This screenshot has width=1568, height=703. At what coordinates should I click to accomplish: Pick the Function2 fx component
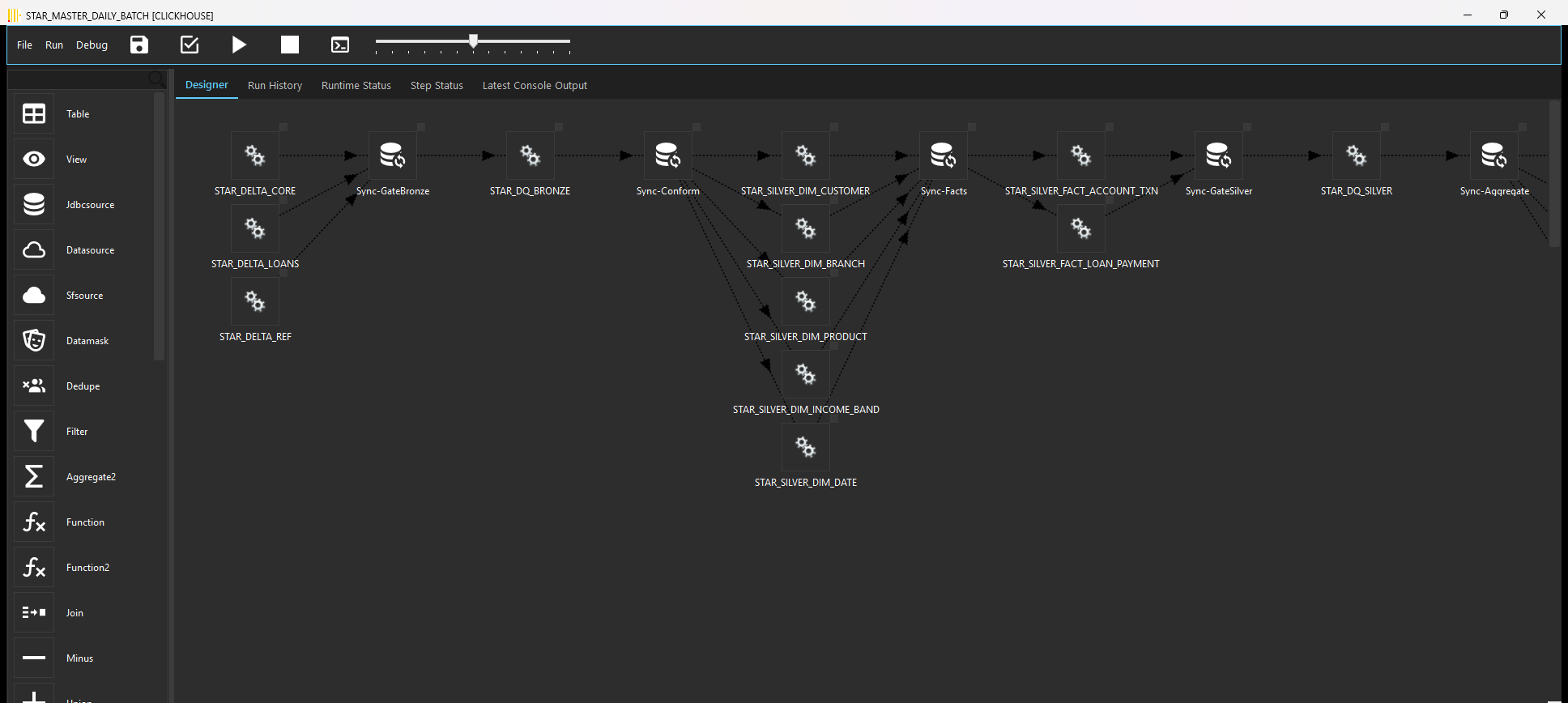34,567
